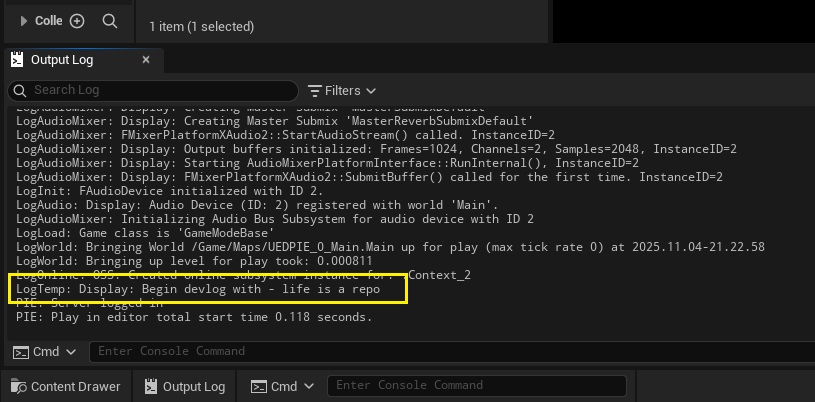Click the search collections magnifier icon
Image resolution: width=815 pixels, height=402 pixels.
(110, 20)
